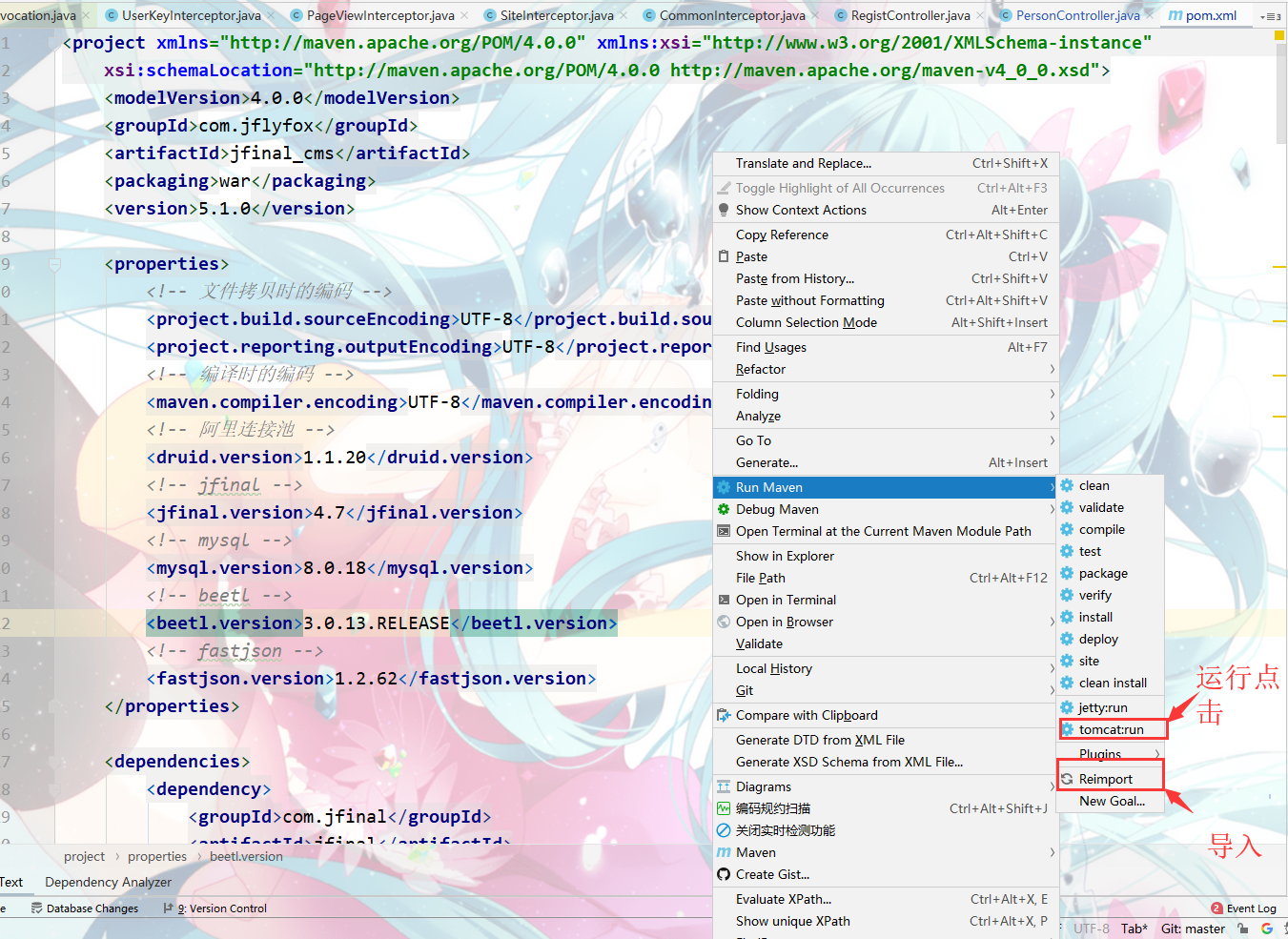Click 关闭实时检测功能 menu entry
The width and height of the screenshot is (1288, 939).
pyautogui.click(x=886, y=830)
